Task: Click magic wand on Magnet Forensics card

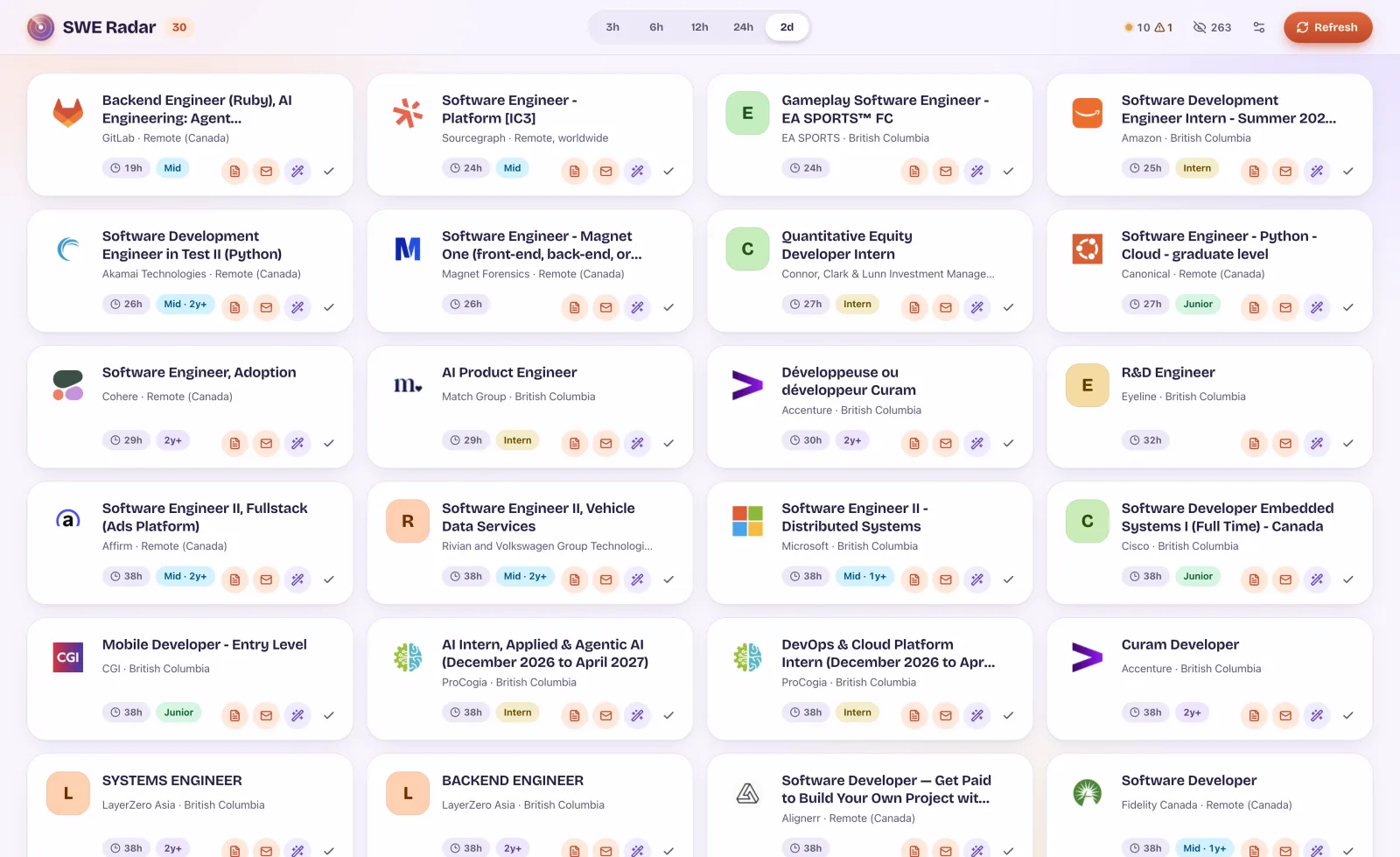Action: (x=637, y=307)
